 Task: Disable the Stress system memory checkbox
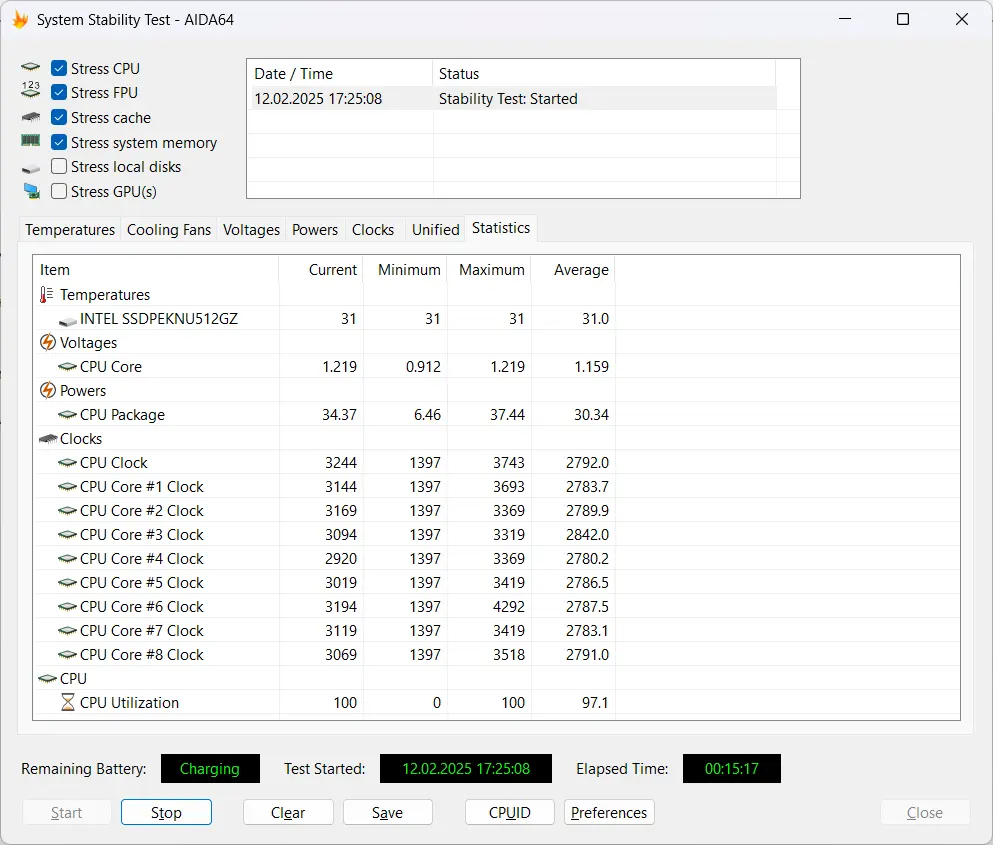(x=59, y=142)
